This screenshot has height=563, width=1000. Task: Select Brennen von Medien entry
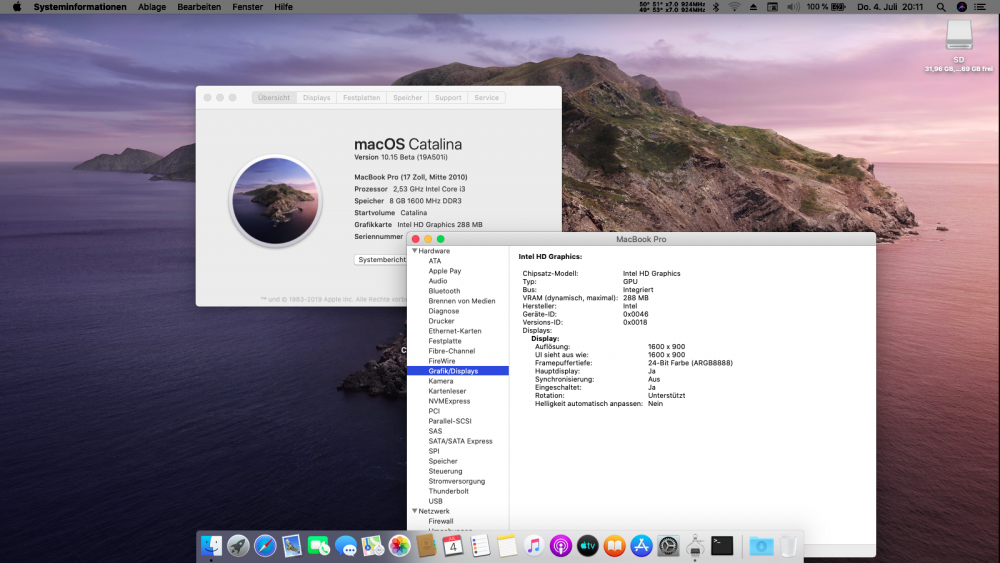point(462,301)
